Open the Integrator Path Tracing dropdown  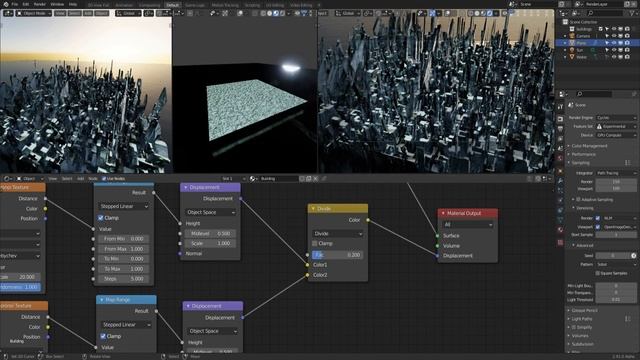click(x=616, y=173)
